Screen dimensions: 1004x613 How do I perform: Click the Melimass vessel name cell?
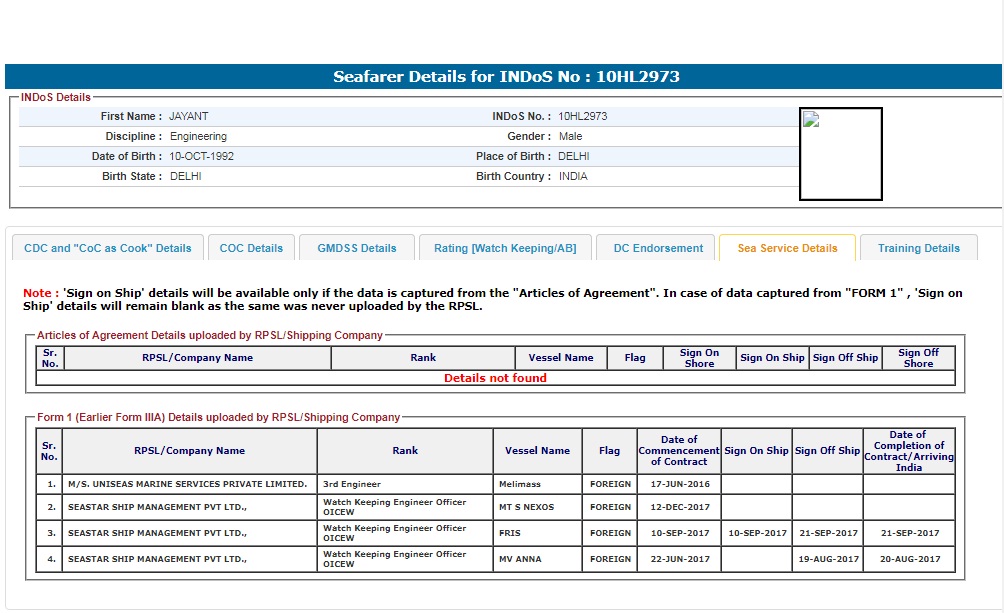tap(537, 484)
